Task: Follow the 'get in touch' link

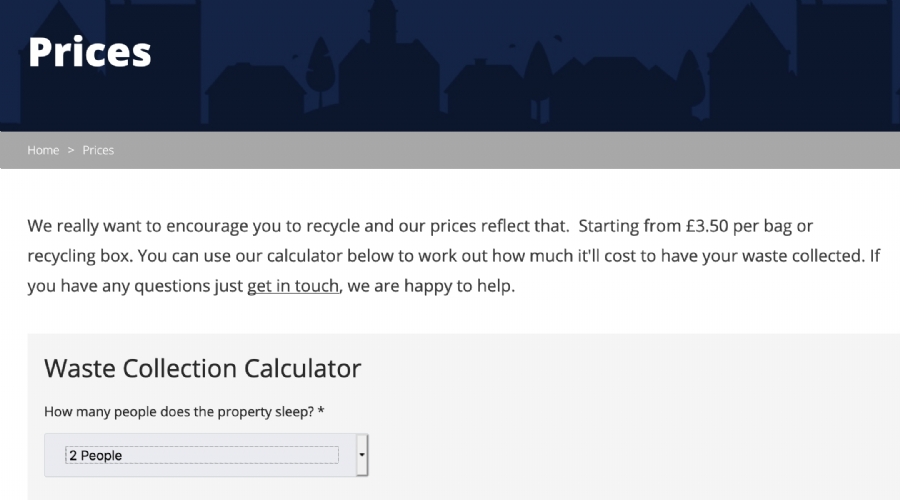Action: point(293,285)
